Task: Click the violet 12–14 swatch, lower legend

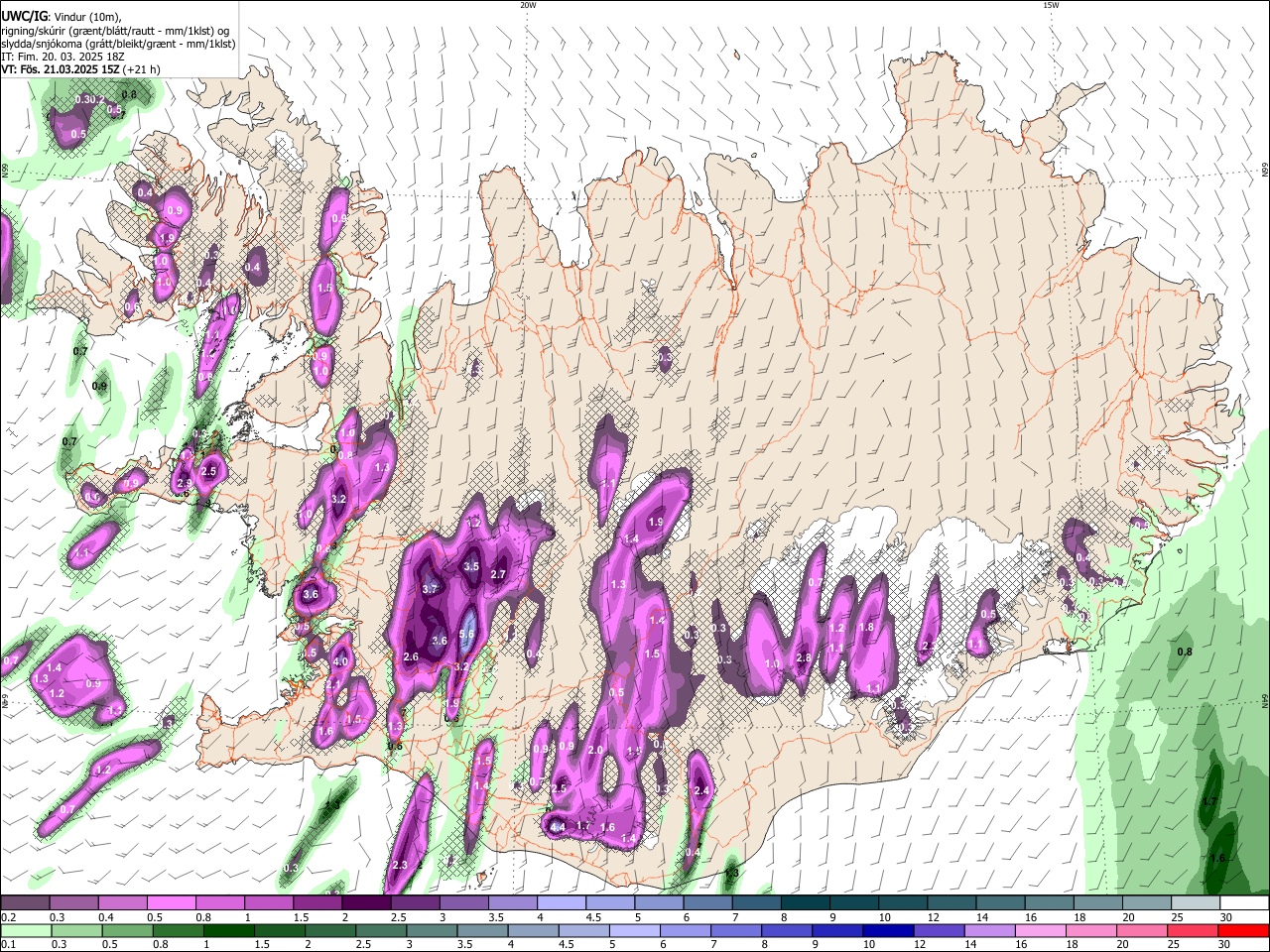Action: 940,930
